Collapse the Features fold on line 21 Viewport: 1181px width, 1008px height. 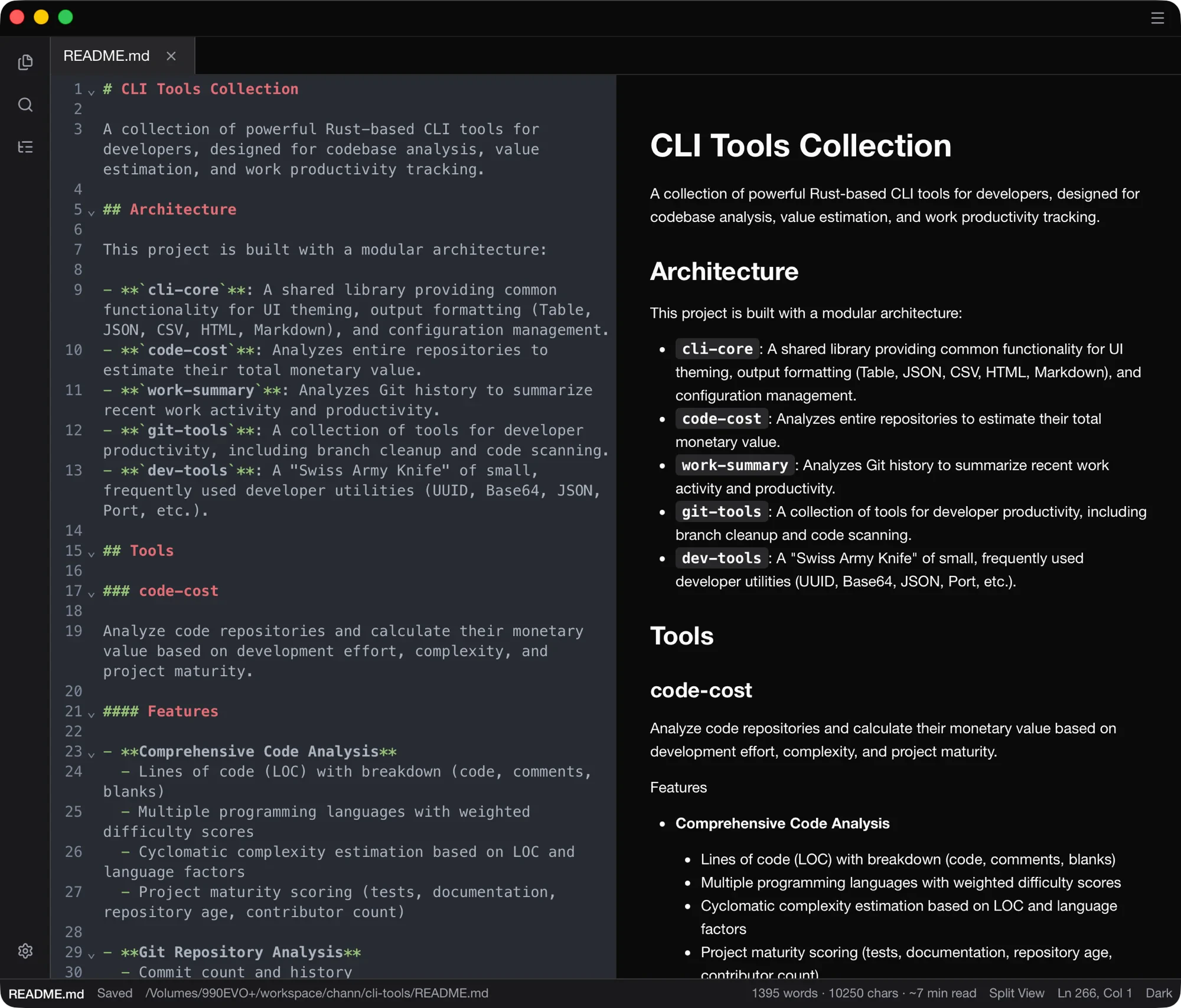[92, 715]
